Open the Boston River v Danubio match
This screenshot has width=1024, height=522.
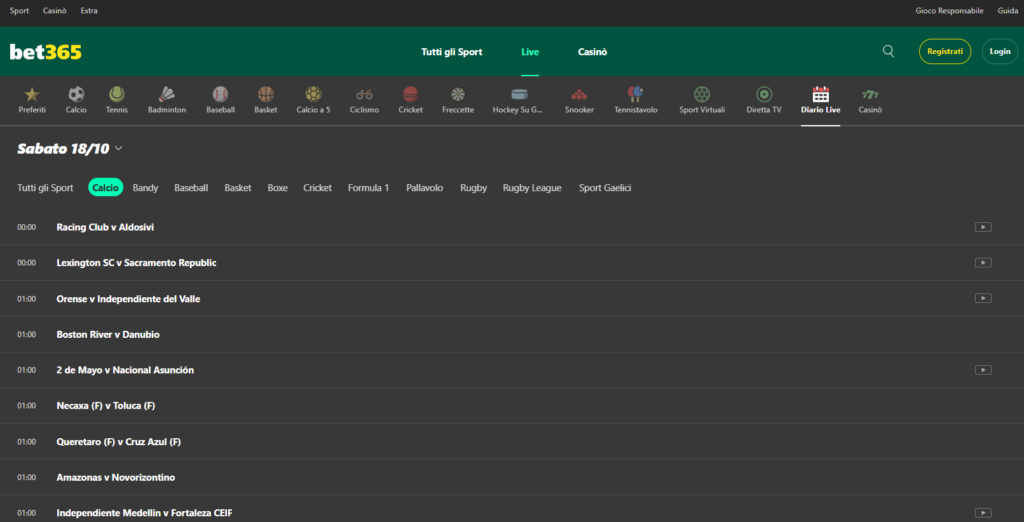[108, 334]
